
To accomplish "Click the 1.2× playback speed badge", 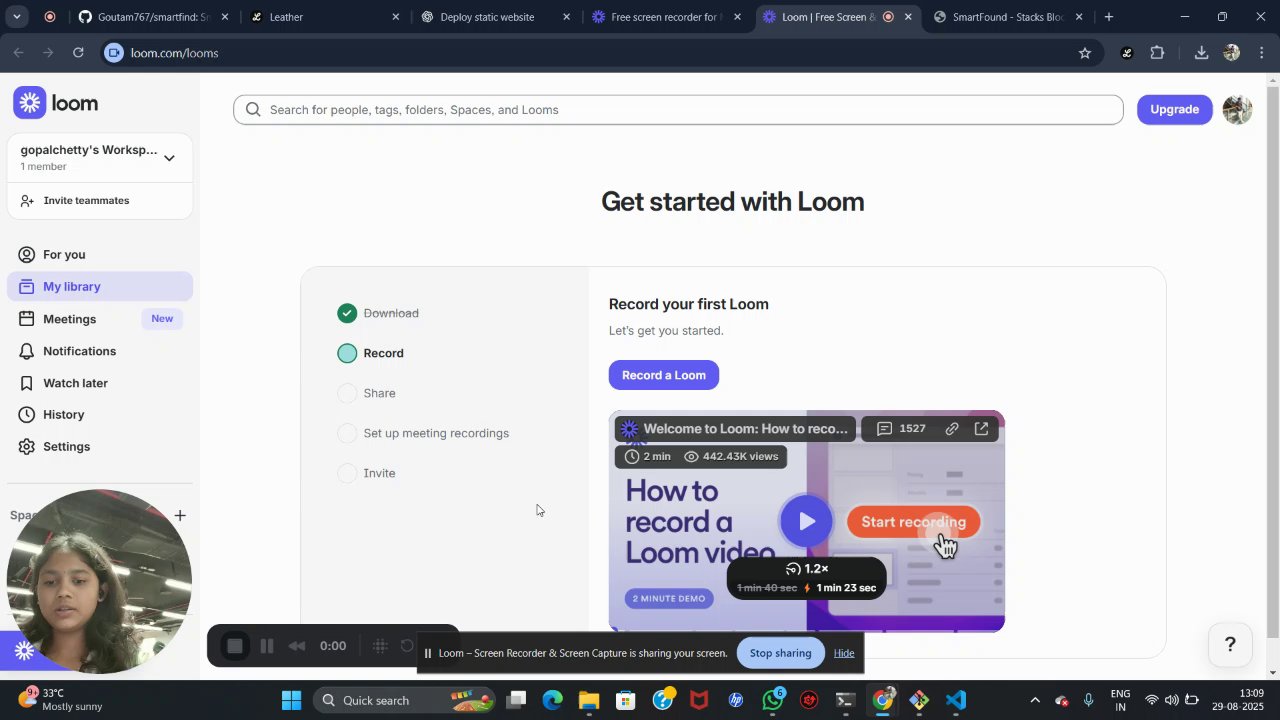I will (807, 568).
